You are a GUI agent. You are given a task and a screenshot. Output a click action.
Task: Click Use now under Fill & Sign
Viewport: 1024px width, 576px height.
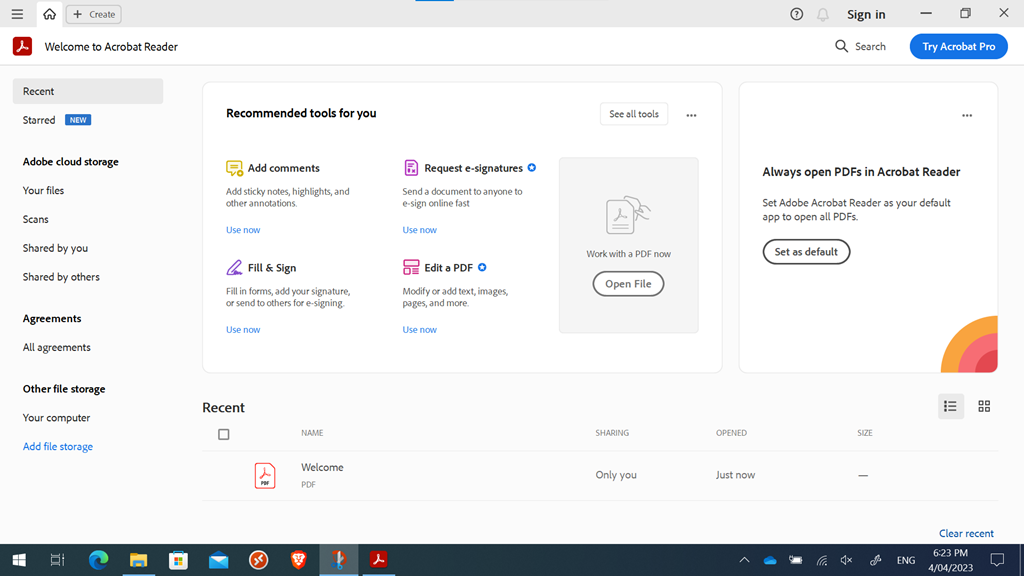pos(243,330)
